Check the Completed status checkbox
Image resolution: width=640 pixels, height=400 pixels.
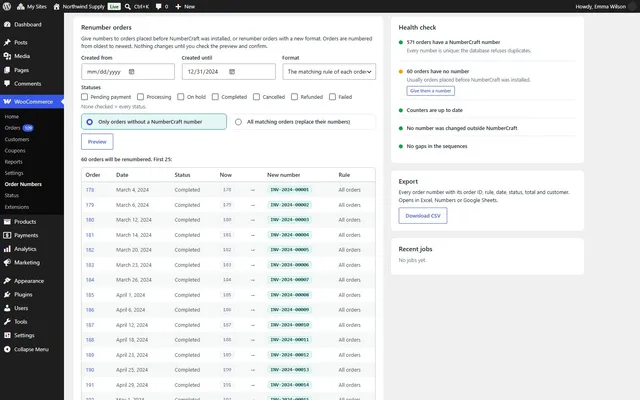click(x=215, y=97)
